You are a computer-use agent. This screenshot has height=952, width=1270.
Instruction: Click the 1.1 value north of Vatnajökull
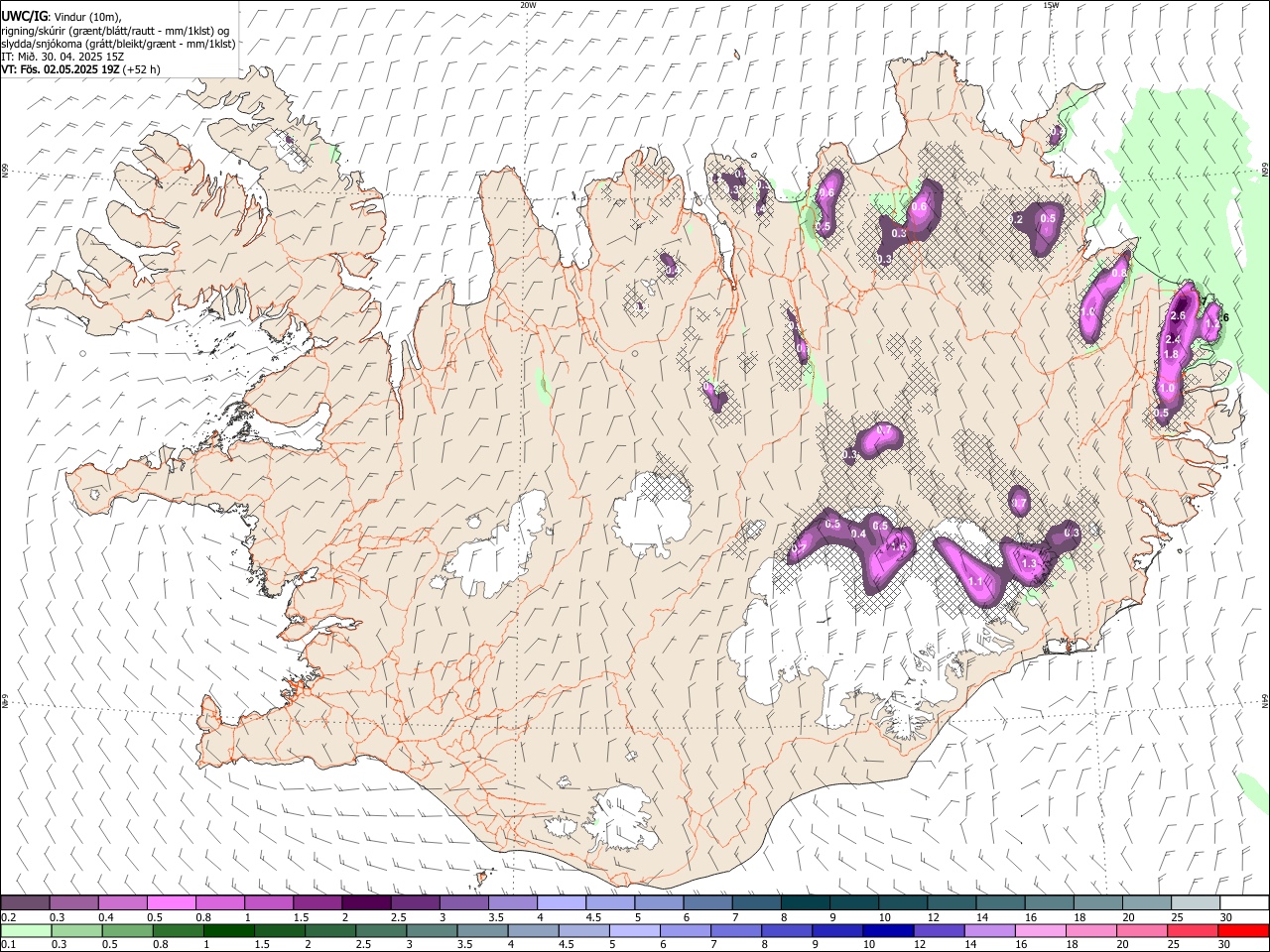coord(975,582)
